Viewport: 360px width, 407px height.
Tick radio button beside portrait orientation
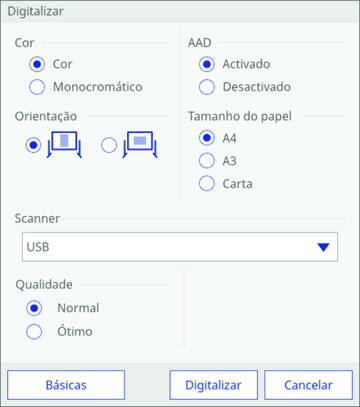click(x=33, y=145)
